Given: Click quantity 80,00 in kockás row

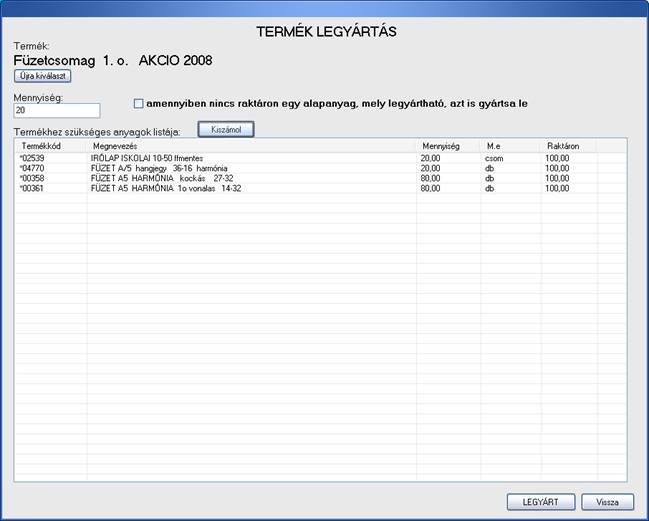Looking at the screenshot, I should click(430, 178).
